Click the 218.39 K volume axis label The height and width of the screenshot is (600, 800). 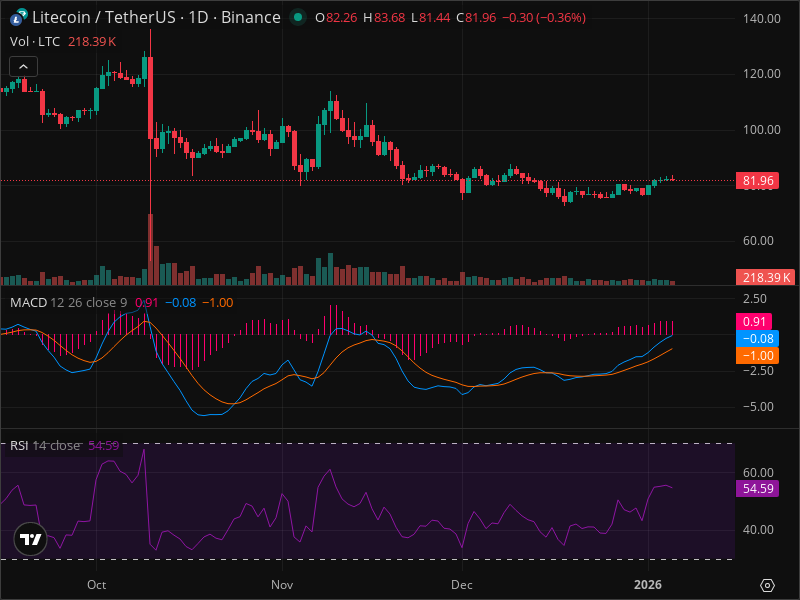coord(764,277)
